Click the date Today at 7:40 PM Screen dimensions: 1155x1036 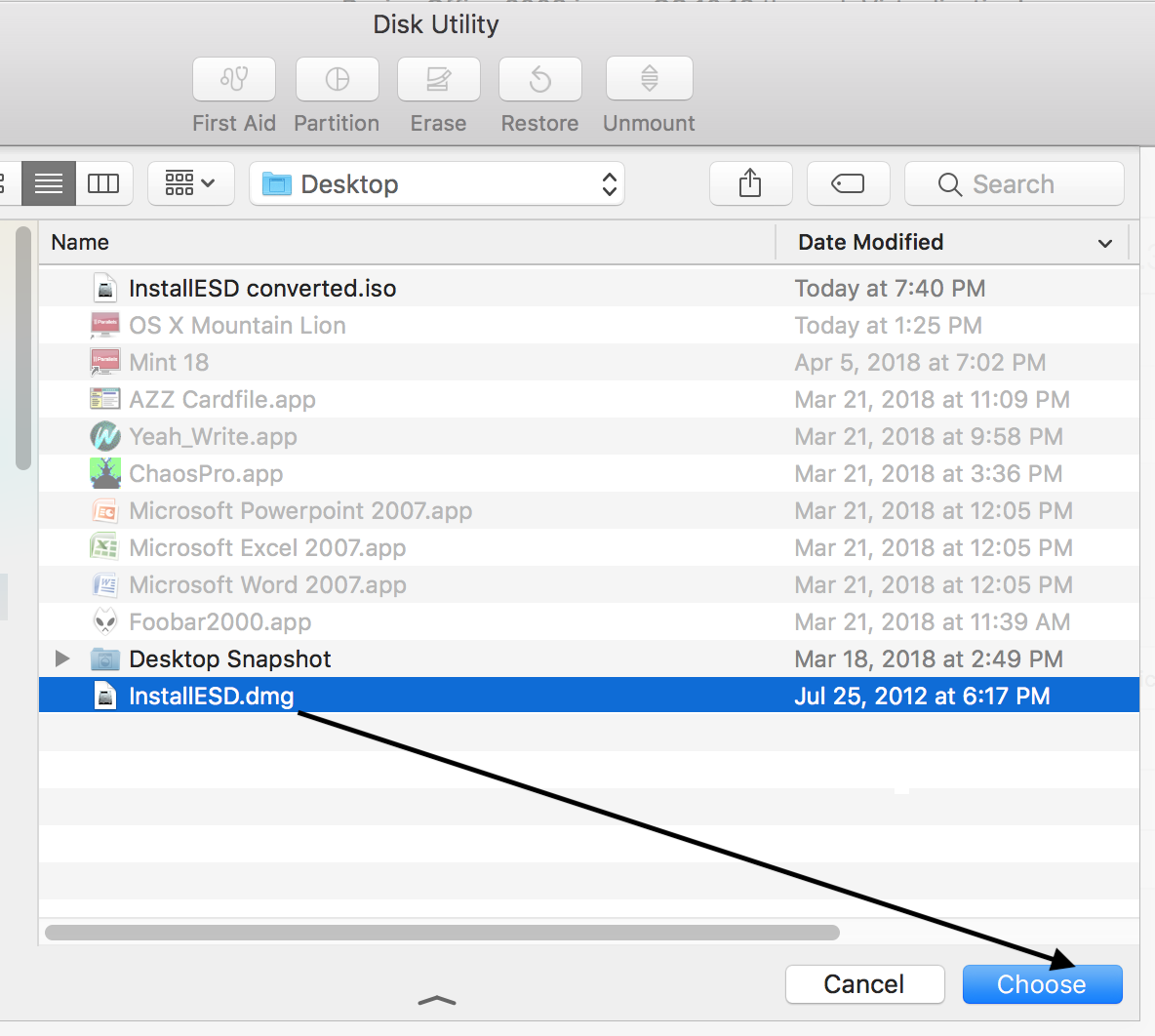[x=890, y=288]
